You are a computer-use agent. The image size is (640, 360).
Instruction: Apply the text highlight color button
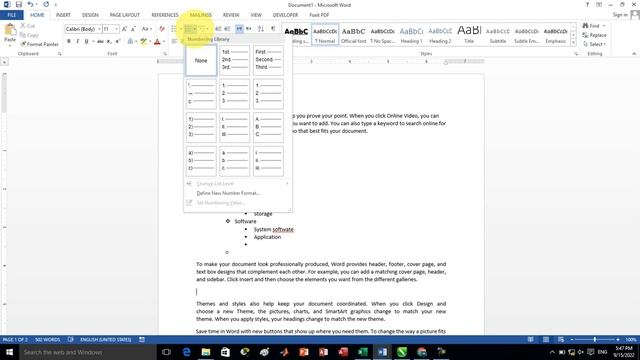click(x=143, y=41)
